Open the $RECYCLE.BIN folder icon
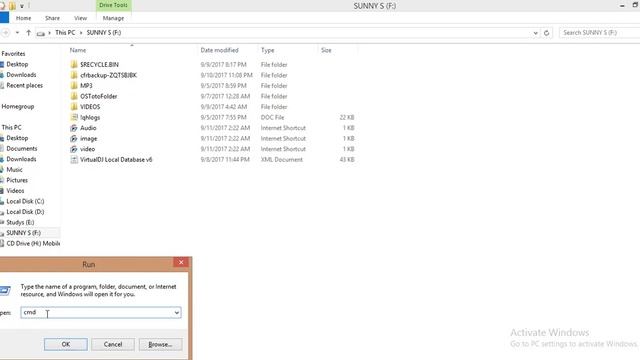 click(x=74, y=64)
